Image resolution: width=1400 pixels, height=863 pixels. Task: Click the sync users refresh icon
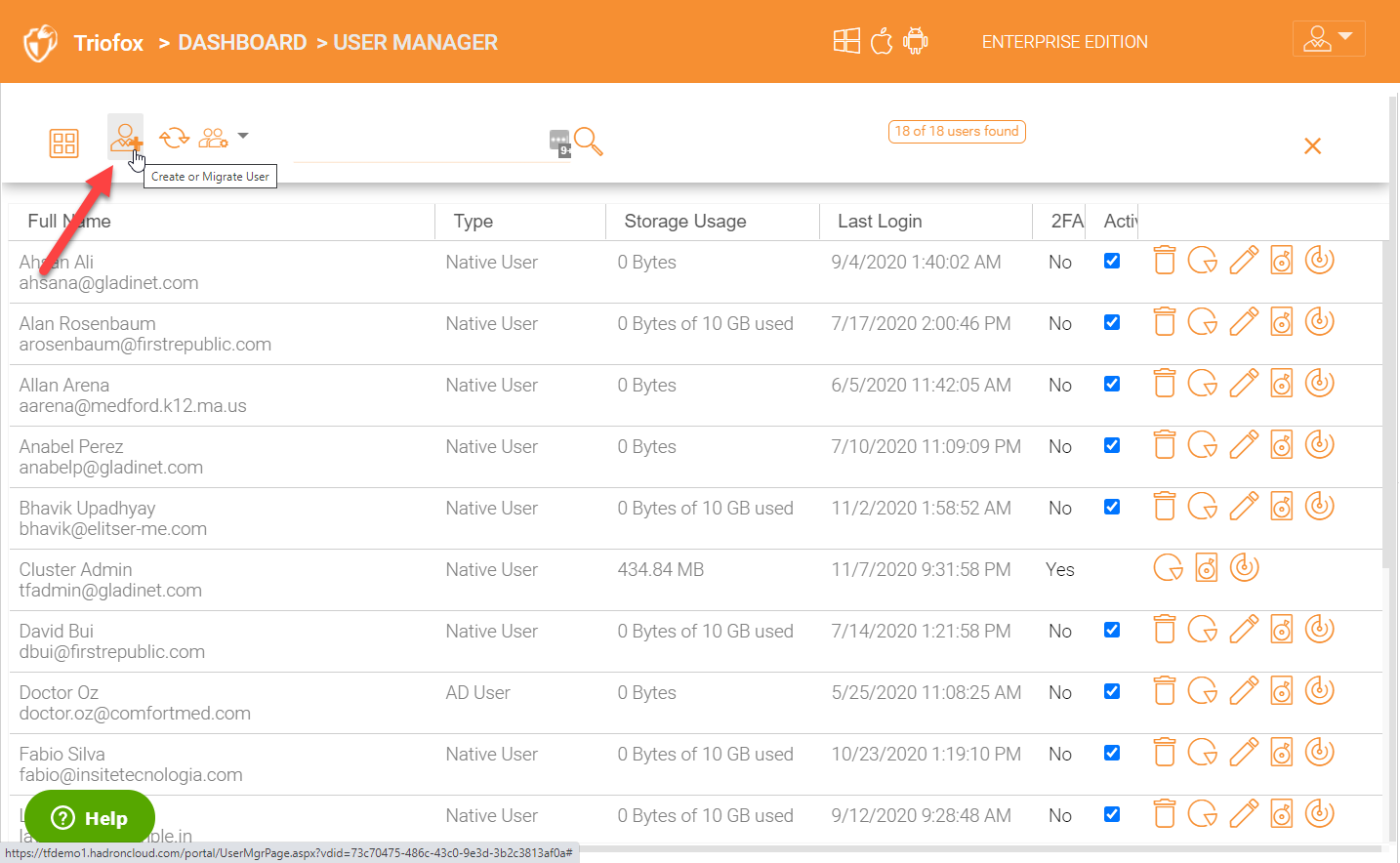175,138
